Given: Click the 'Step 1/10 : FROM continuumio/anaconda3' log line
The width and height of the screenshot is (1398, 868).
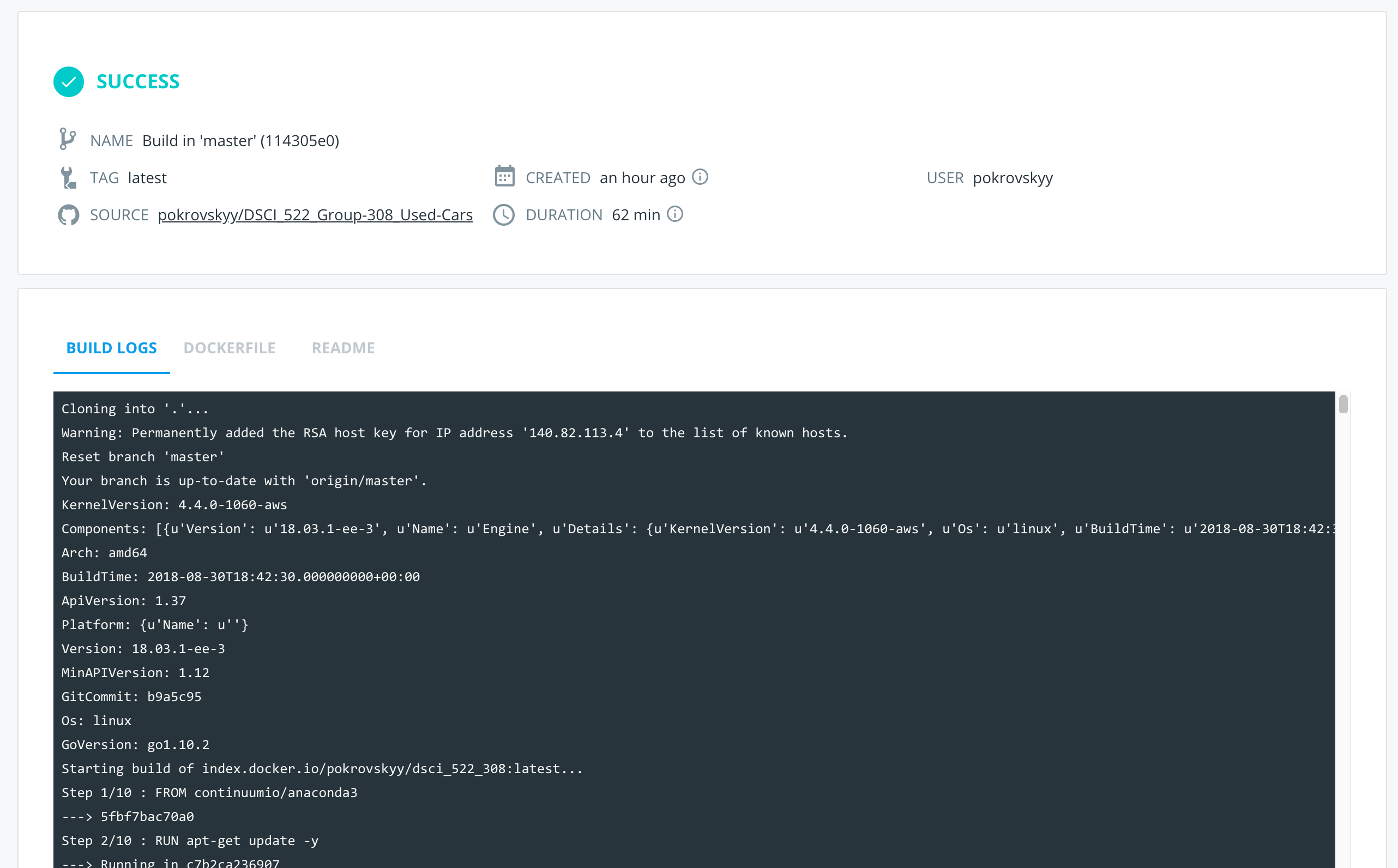Looking at the screenshot, I should (209, 792).
